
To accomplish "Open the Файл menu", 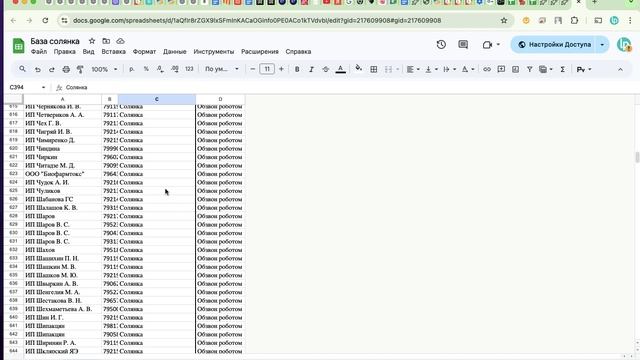I will click(x=39, y=52).
